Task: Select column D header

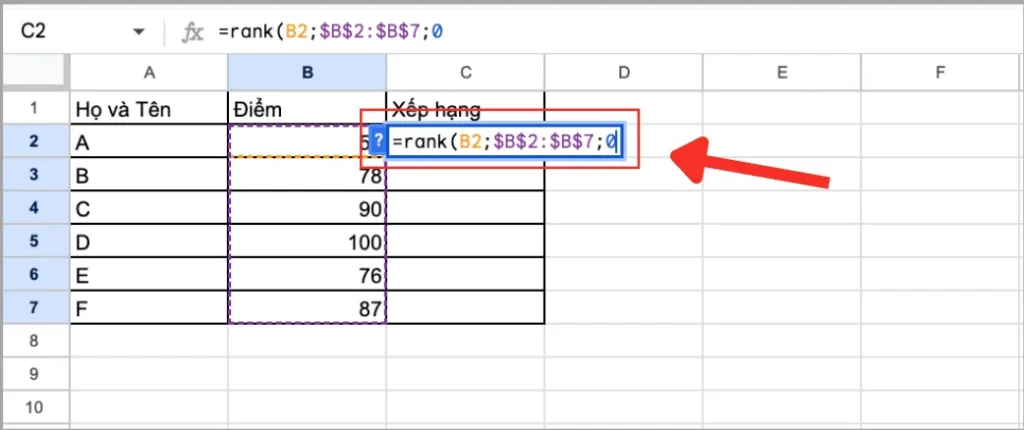Action: [x=624, y=73]
